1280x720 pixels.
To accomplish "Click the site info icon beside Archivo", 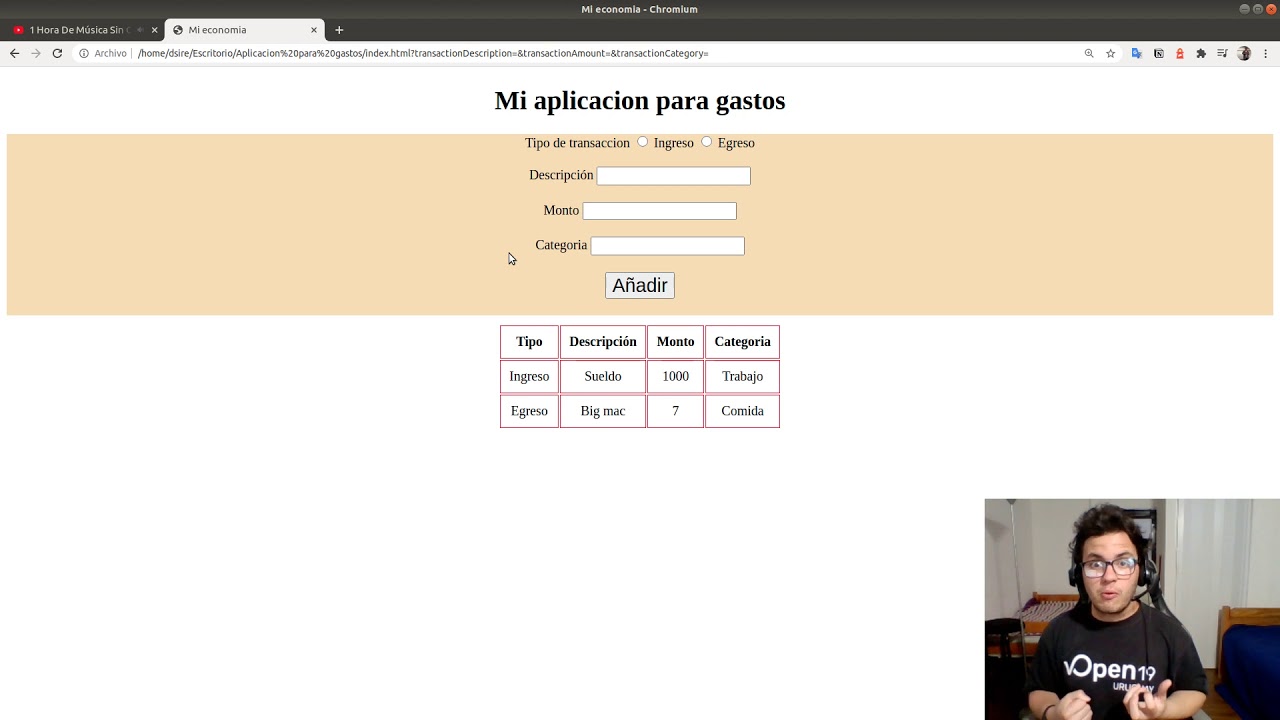I will (x=84, y=53).
